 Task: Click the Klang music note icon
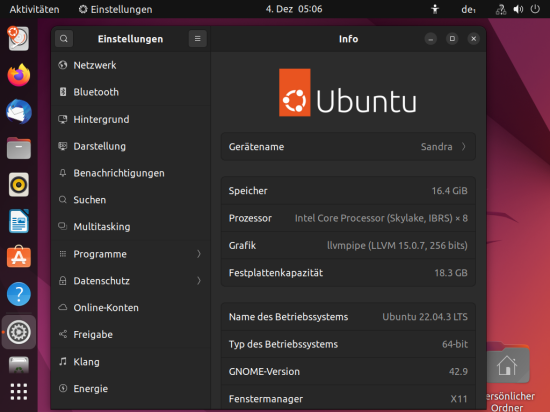click(63, 362)
